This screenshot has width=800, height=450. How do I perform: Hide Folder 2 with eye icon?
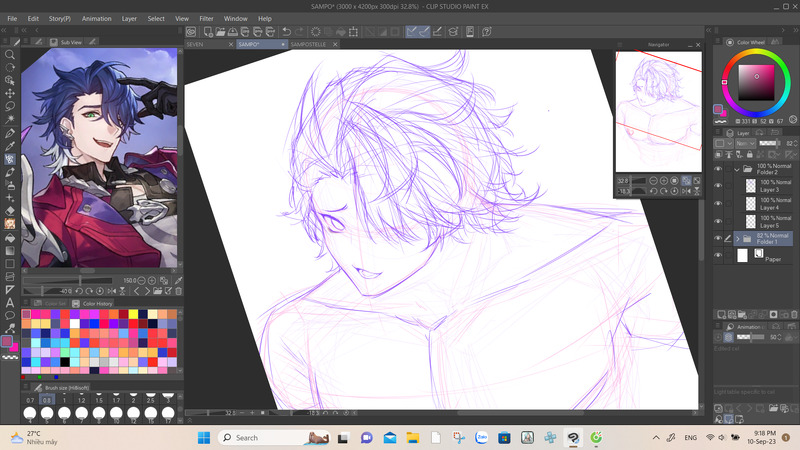718,170
